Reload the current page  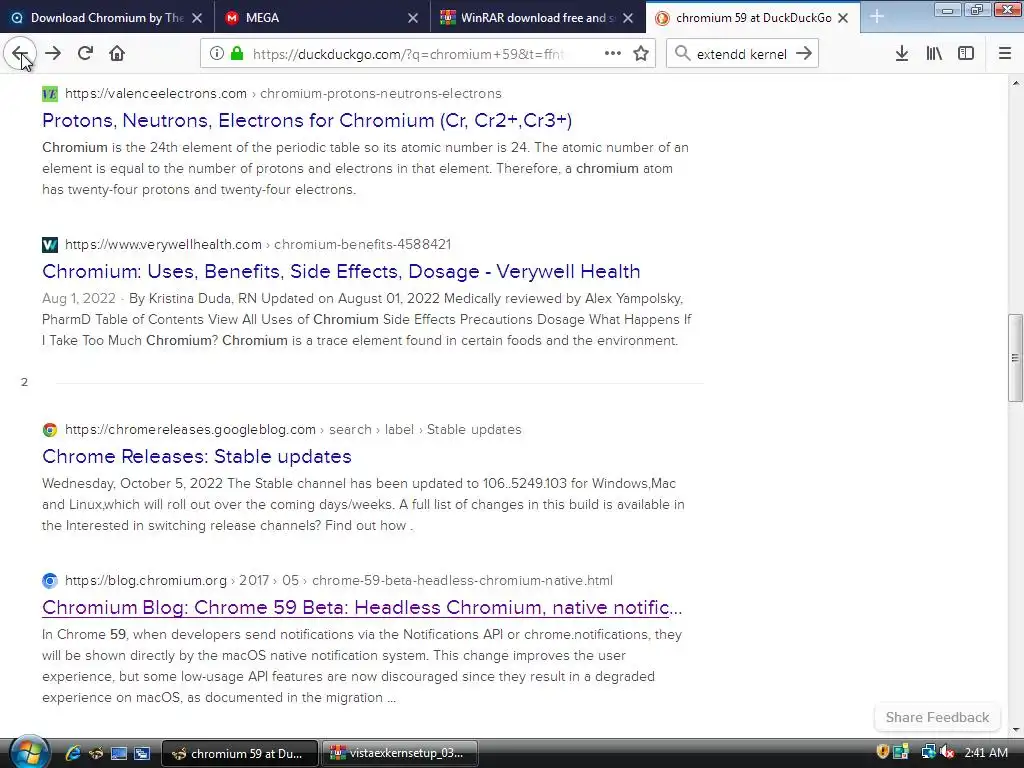click(x=85, y=54)
